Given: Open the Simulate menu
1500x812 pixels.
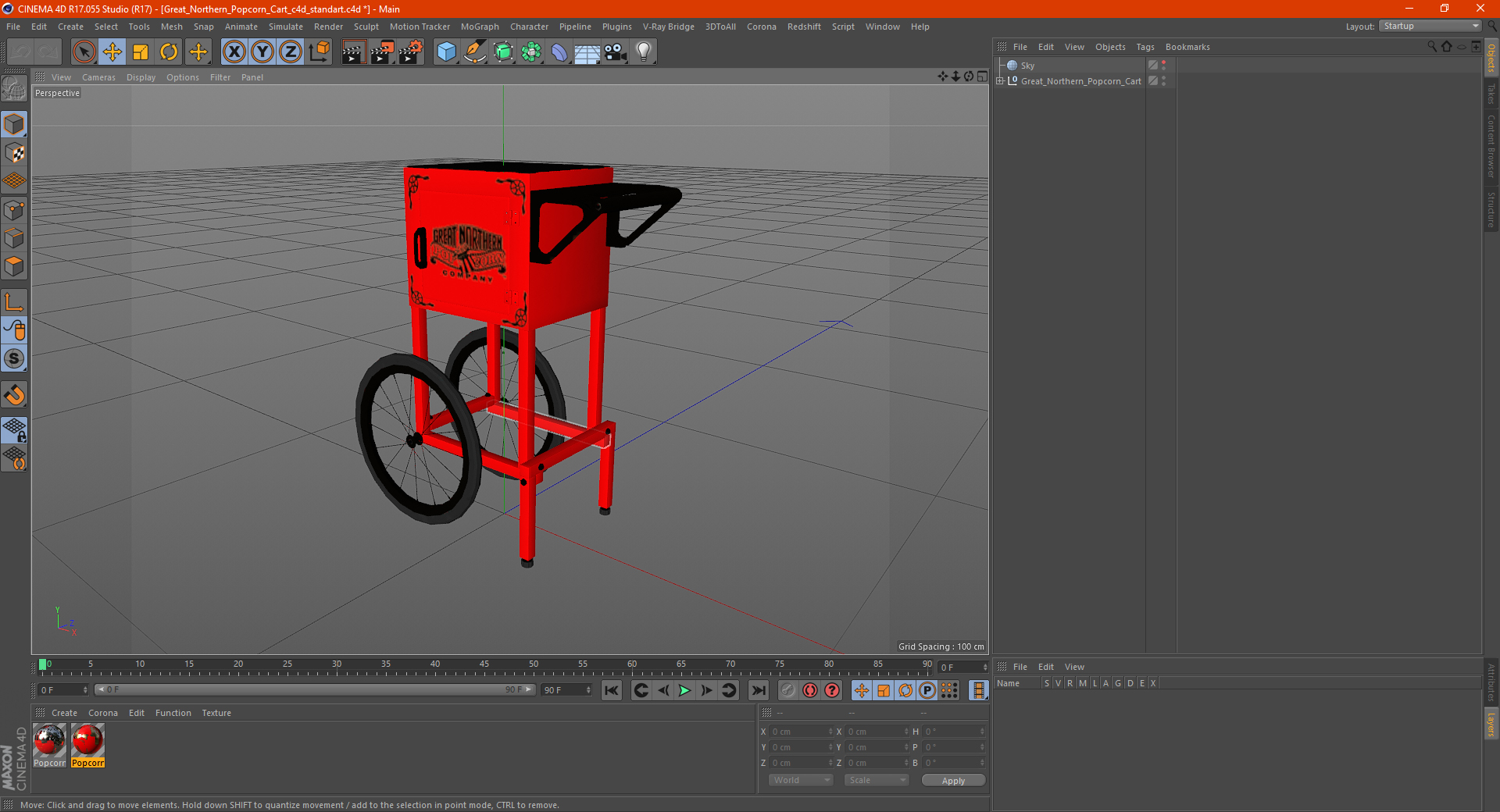Looking at the screenshot, I should pos(286,27).
